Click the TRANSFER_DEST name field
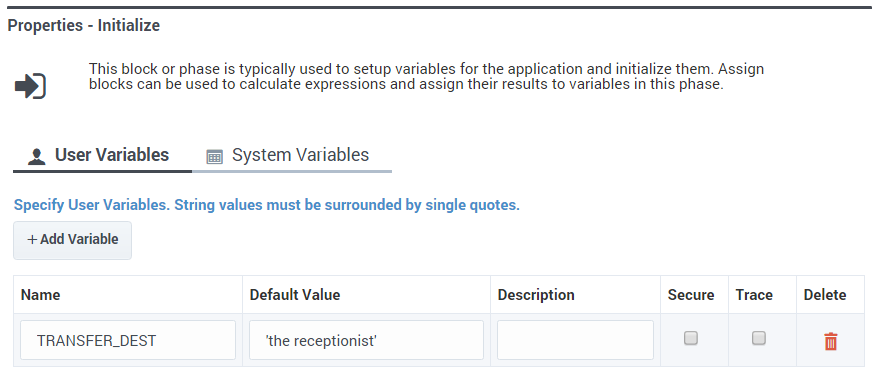The width and height of the screenshot is (877, 382). (x=128, y=340)
